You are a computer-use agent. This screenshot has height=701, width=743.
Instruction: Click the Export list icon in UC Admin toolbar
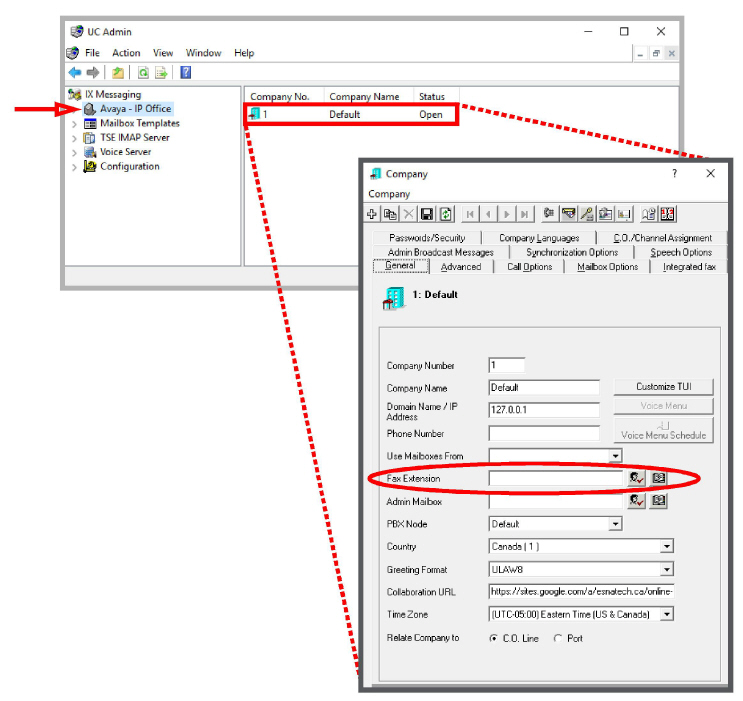[161, 73]
